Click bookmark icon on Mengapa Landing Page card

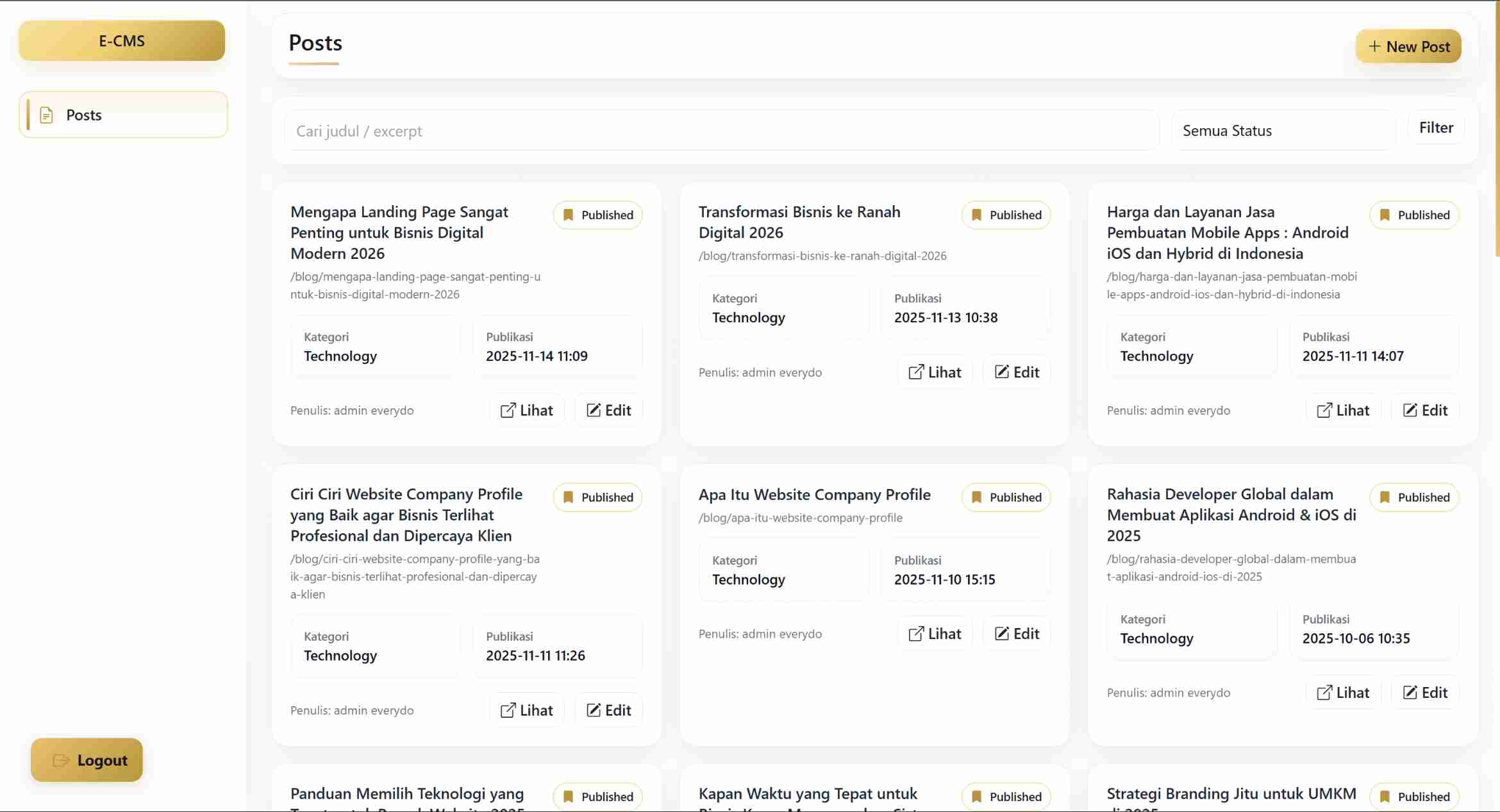(x=568, y=215)
